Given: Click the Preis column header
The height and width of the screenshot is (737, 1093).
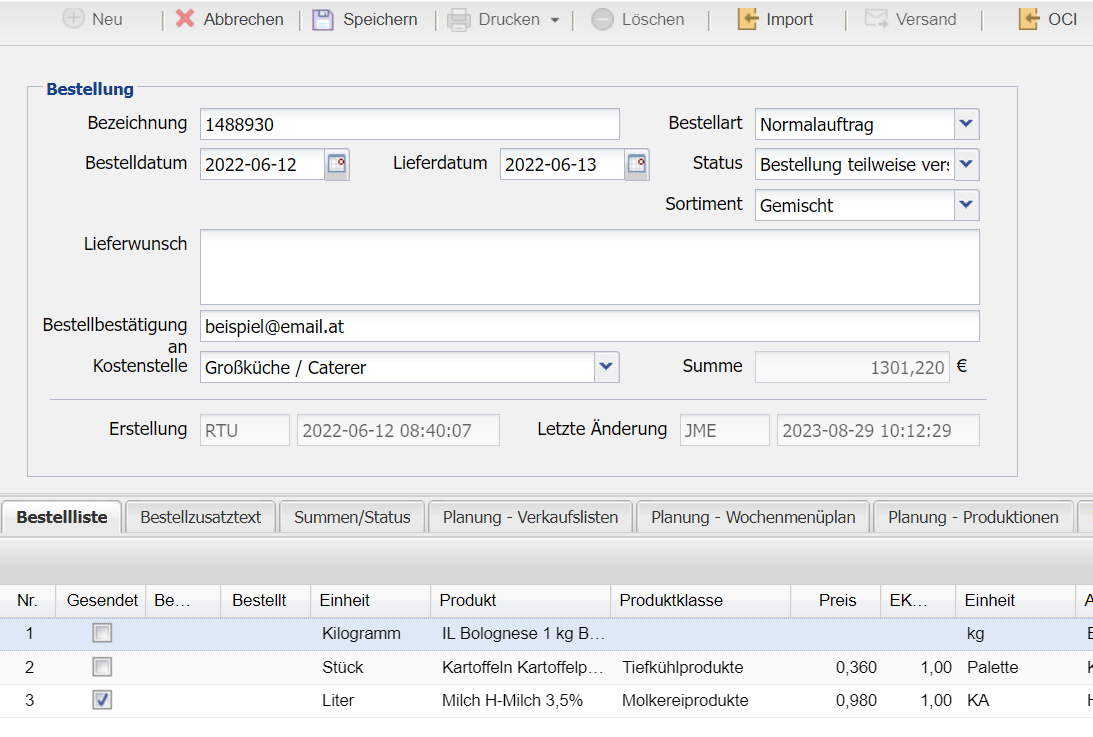Looking at the screenshot, I should 838,600.
